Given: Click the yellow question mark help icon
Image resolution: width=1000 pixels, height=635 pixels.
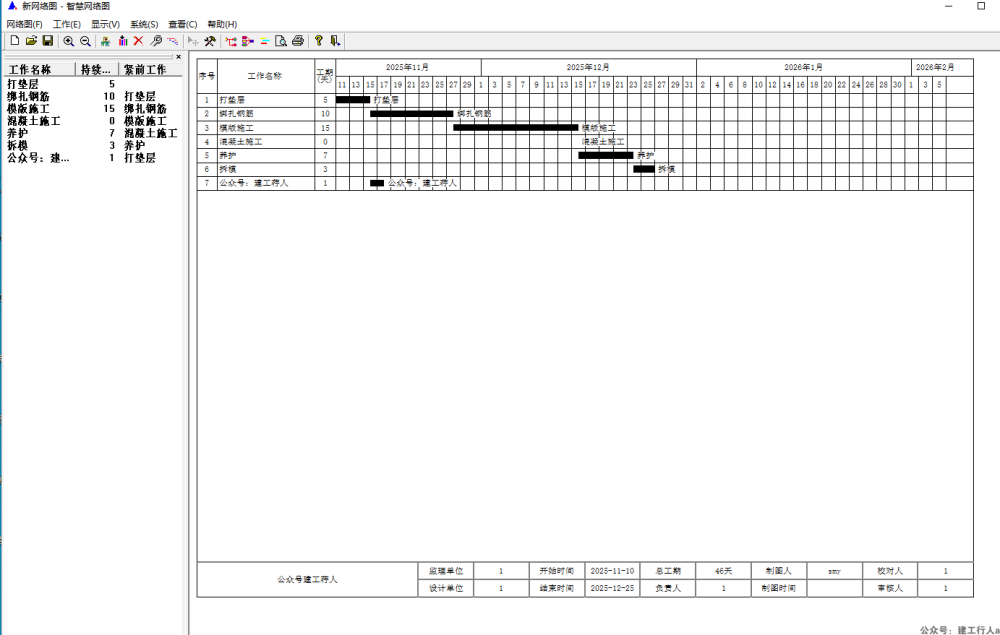Looking at the screenshot, I should coord(318,41).
